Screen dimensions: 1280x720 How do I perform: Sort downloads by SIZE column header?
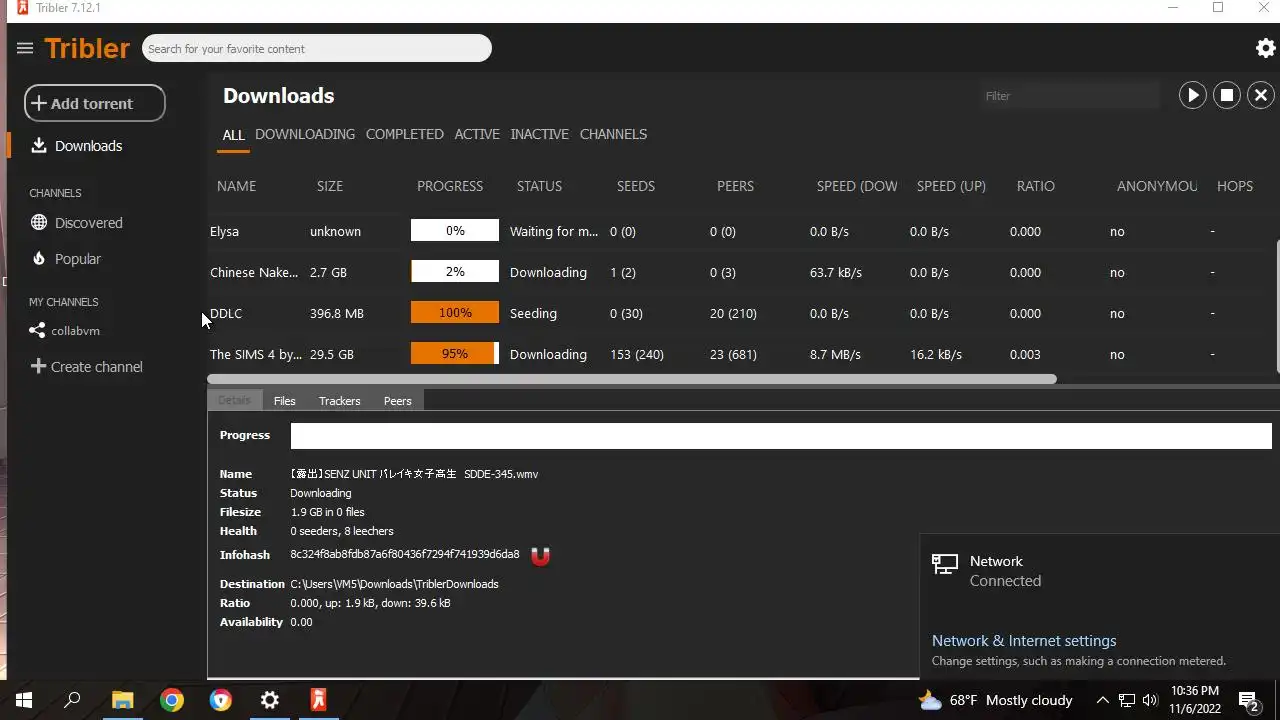pos(330,186)
